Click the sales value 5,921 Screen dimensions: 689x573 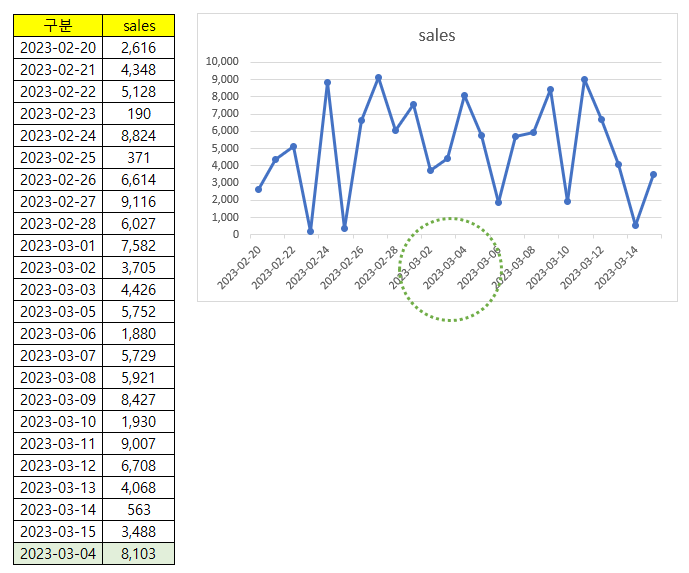(x=138, y=377)
